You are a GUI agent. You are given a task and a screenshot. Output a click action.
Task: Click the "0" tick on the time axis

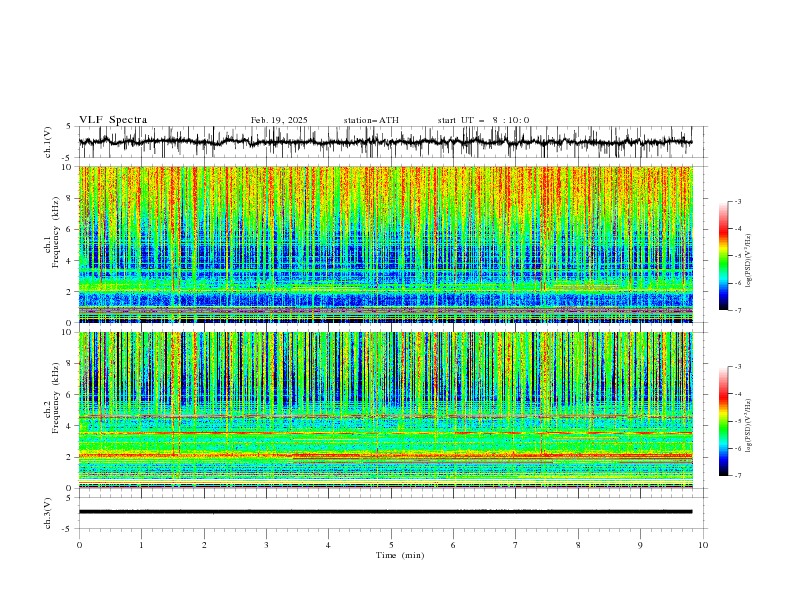point(79,545)
